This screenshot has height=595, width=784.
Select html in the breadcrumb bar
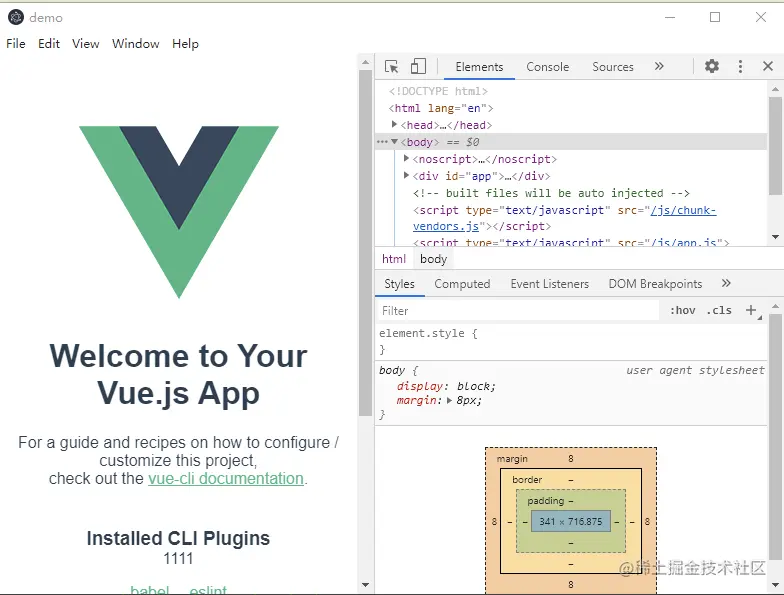(394, 258)
